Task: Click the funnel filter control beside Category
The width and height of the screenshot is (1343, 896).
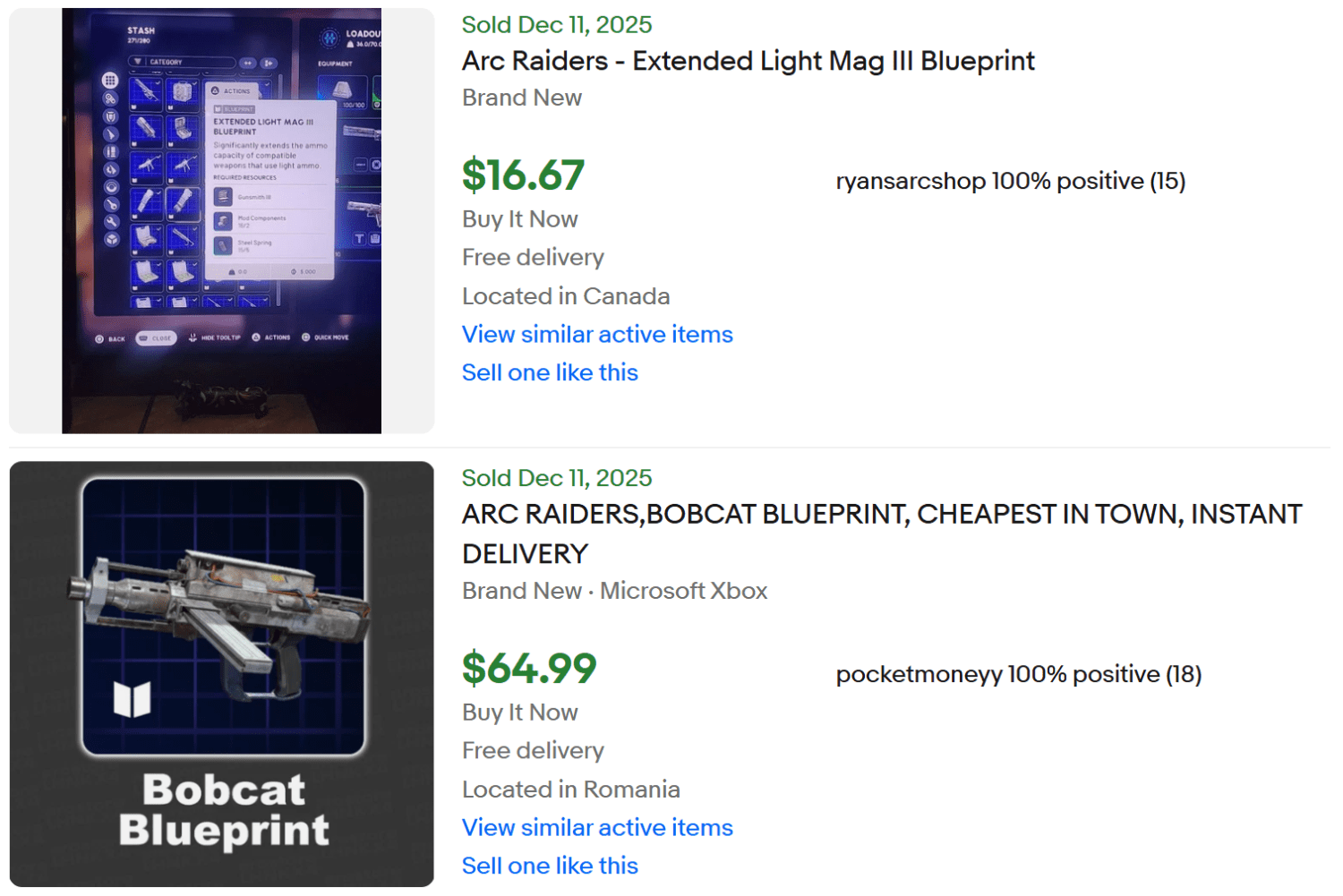Action: click(x=138, y=62)
